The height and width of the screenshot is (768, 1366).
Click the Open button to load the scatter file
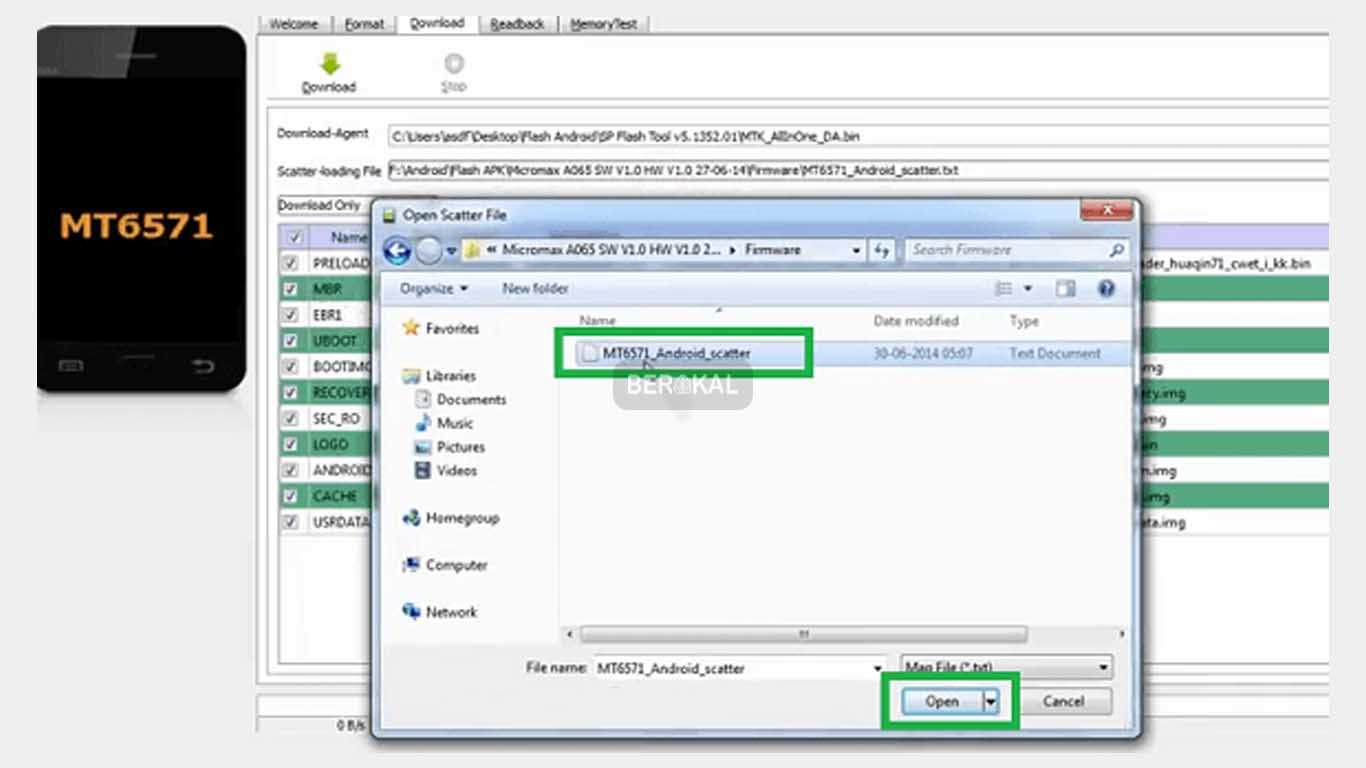pos(941,701)
